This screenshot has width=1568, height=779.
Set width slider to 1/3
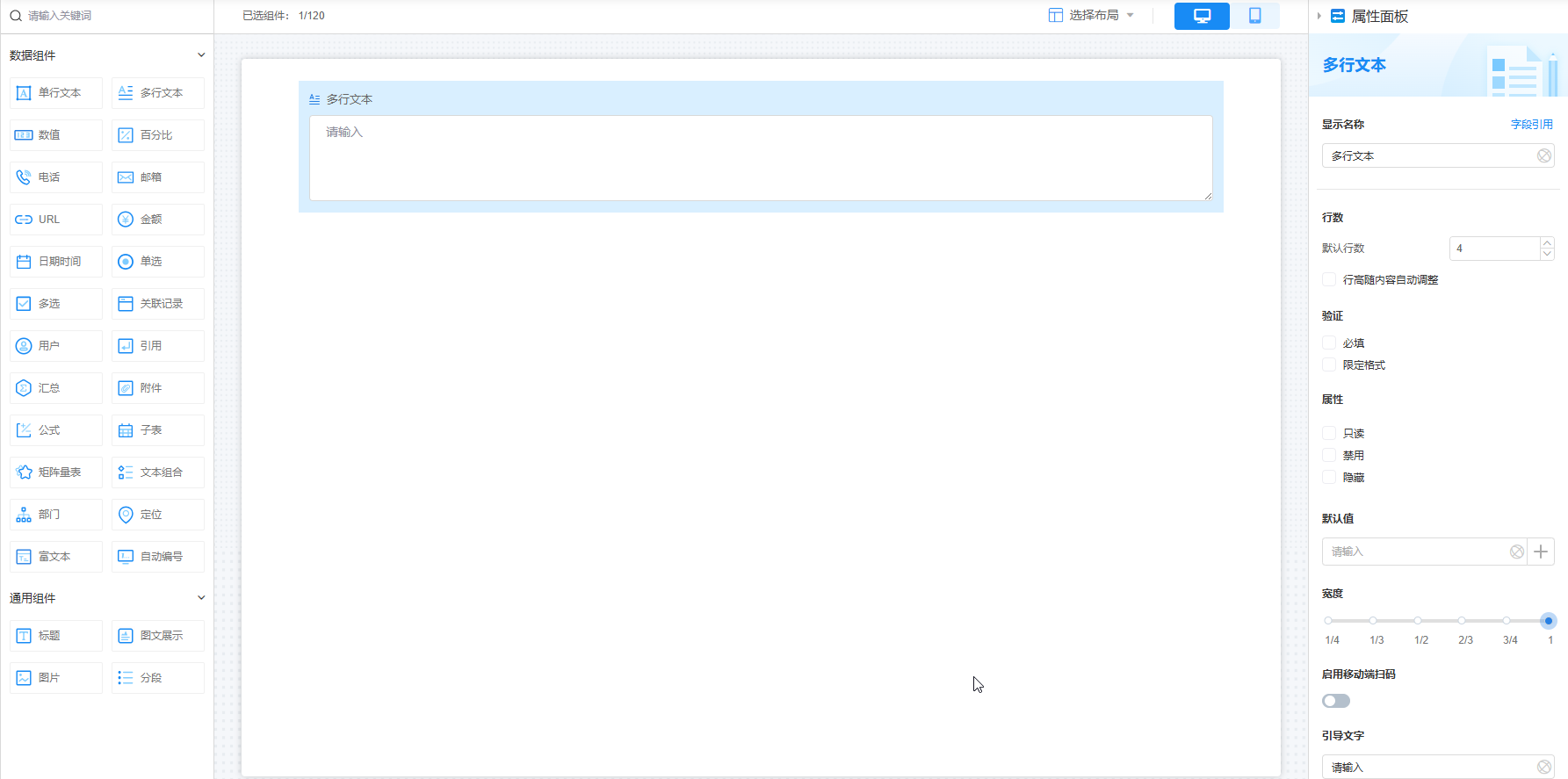point(1373,621)
